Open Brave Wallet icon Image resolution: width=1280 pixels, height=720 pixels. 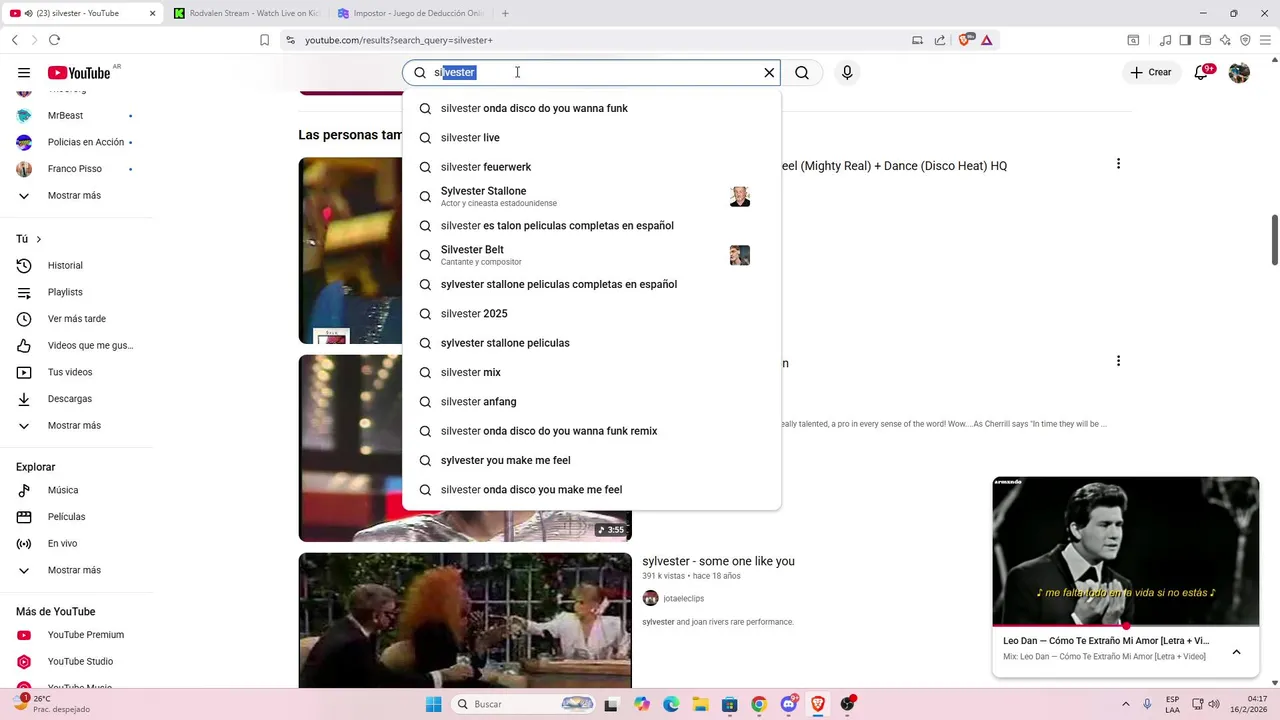(x=1205, y=40)
